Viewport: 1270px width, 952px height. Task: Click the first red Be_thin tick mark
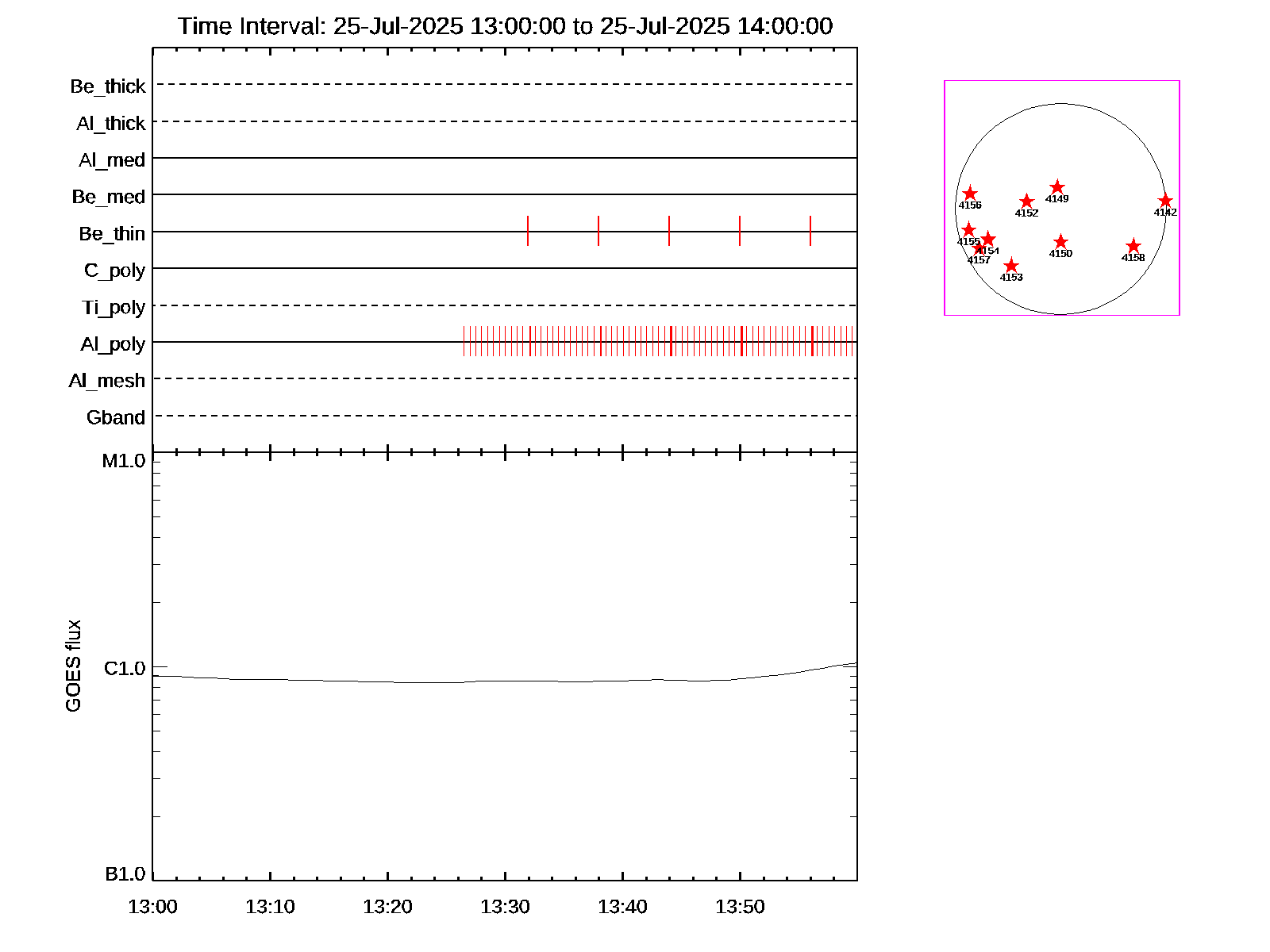(x=528, y=231)
